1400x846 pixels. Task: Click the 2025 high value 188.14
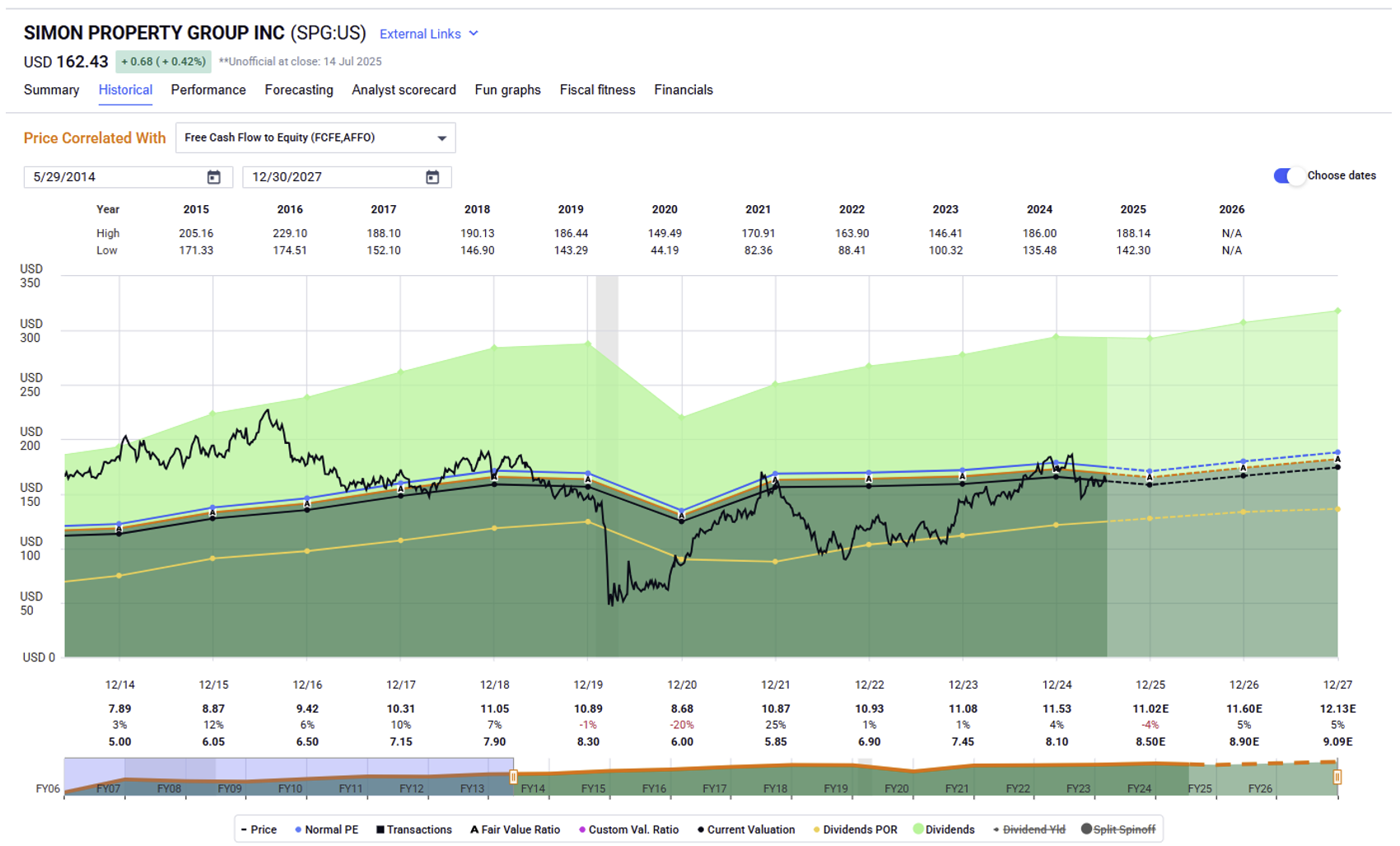pos(1133,233)
